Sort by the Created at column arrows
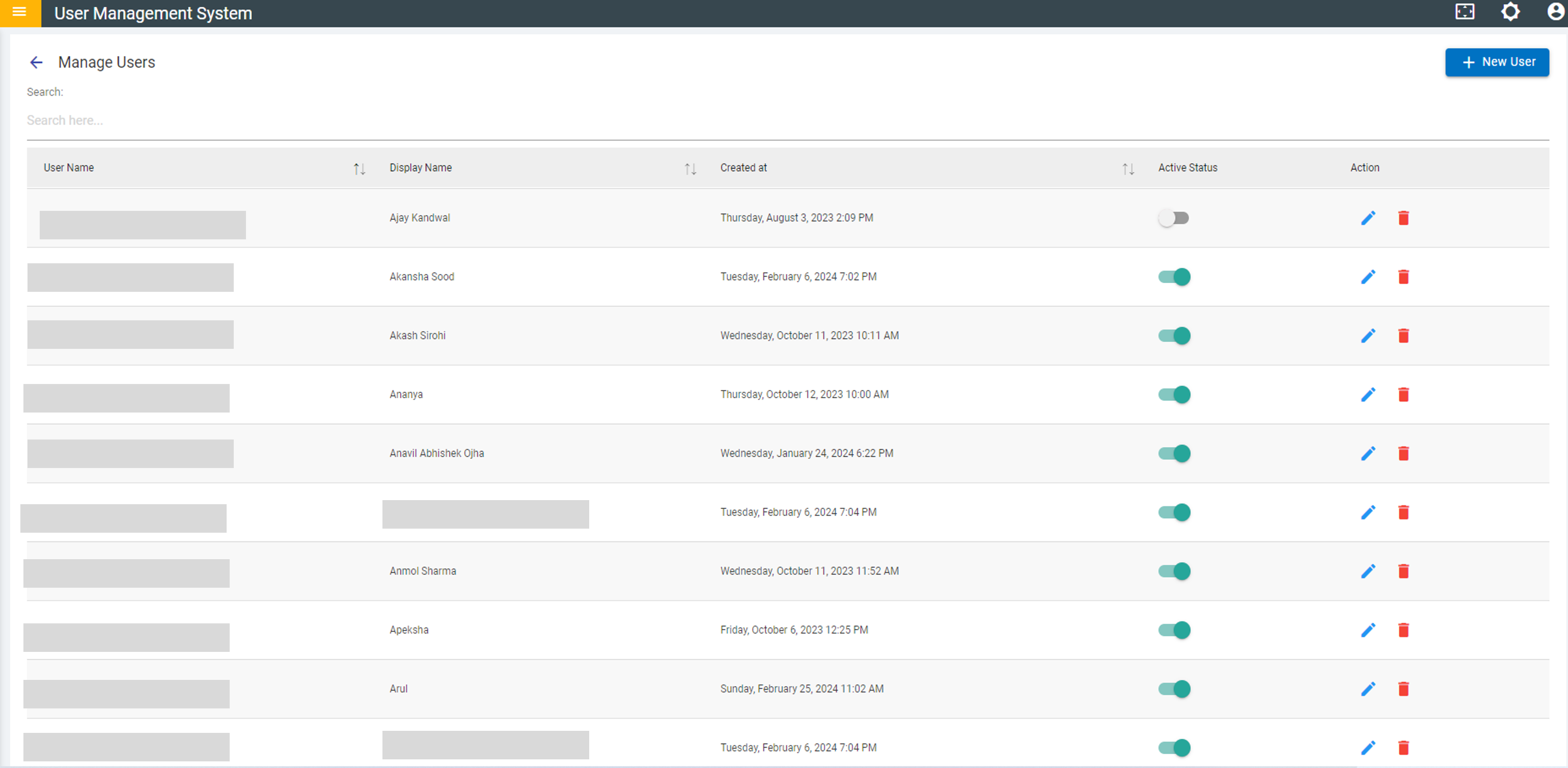Image resolution: width=1568 pixels, height=768 pixels. point(1128,169)
